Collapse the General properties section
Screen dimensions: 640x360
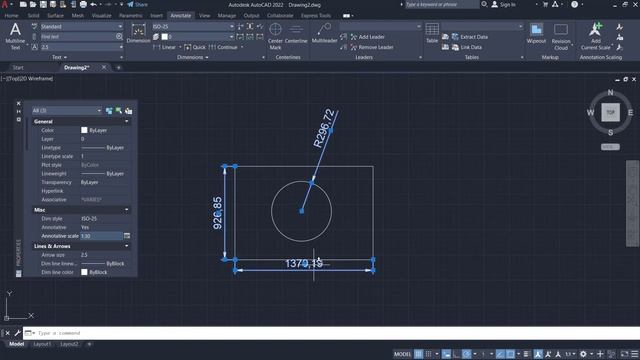coord(127,122)
